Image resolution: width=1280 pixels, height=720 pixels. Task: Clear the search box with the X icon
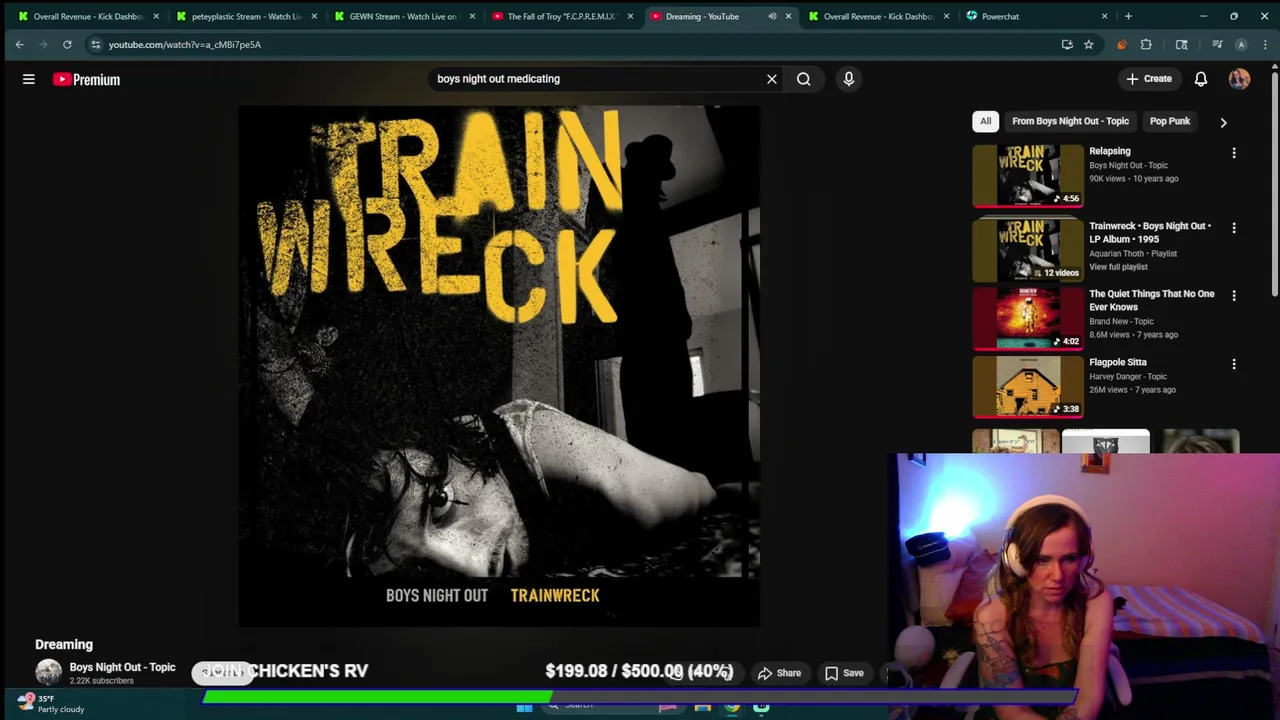coord(771,79)
